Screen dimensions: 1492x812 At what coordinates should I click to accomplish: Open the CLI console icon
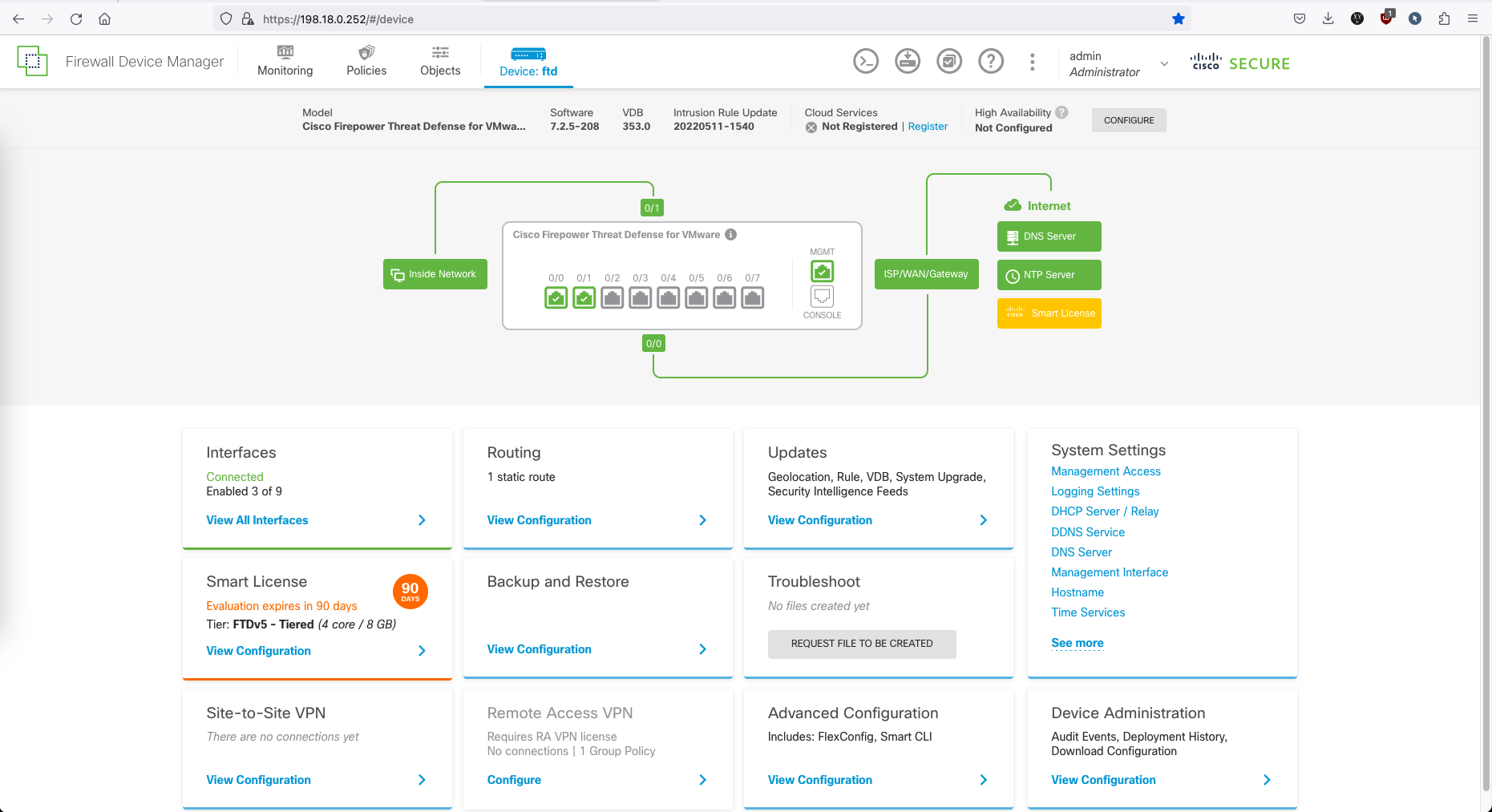[x=866, y=61]
